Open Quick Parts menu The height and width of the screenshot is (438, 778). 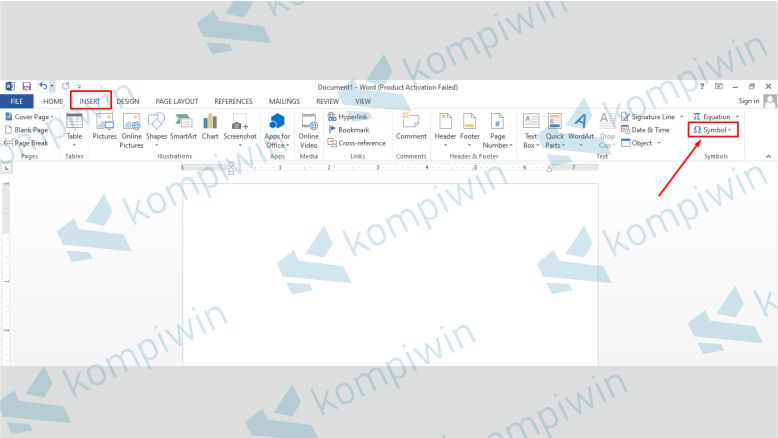[554, 130]
